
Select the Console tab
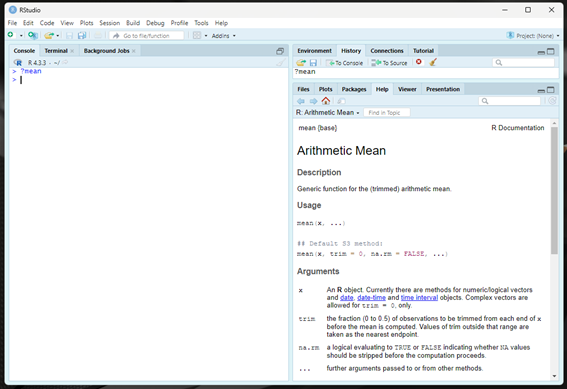24,51
